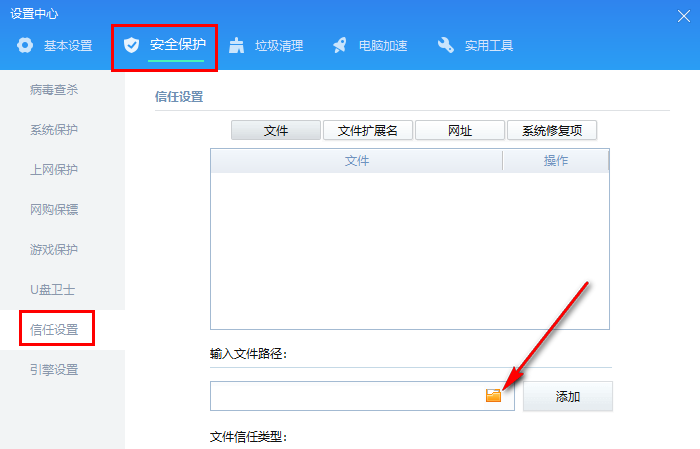Close the 设置中心 window
The image size is (700, 449).
point(683,16)
